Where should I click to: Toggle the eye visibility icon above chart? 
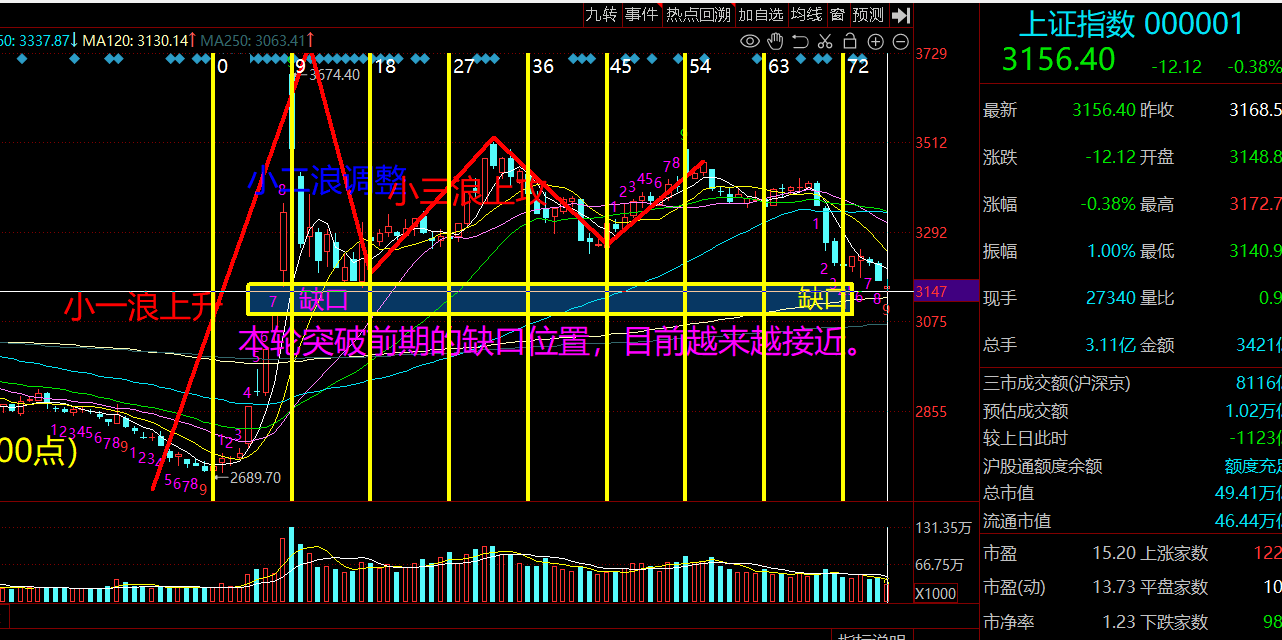(x=749, y=41)
